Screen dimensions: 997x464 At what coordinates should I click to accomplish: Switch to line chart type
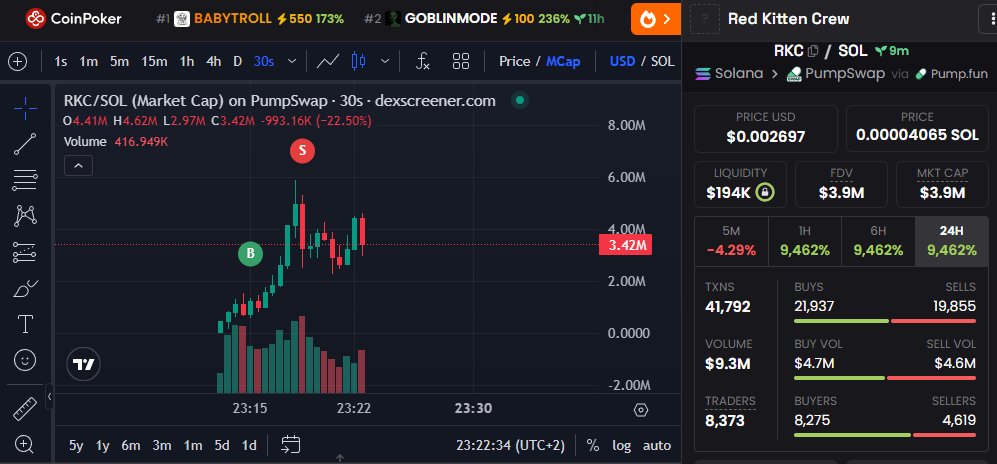click(x=328, y=62)
